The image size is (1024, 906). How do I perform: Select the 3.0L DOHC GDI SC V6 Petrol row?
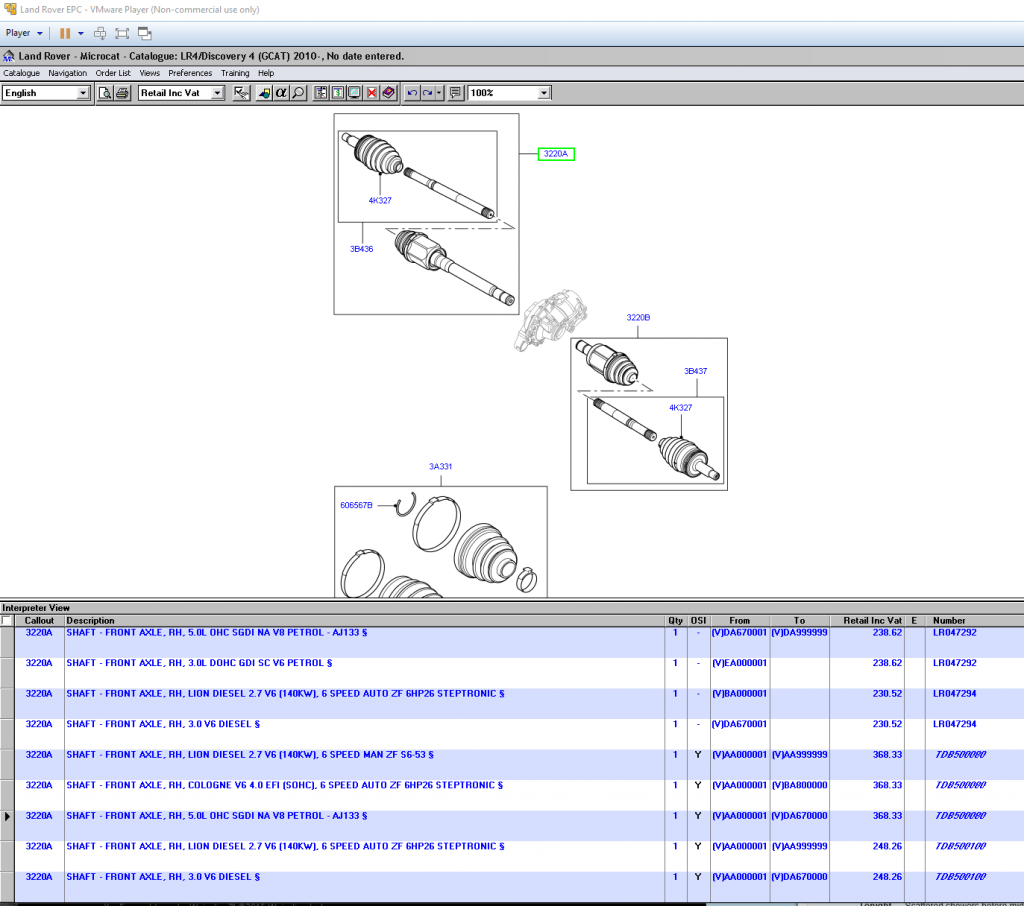(512, 673)
